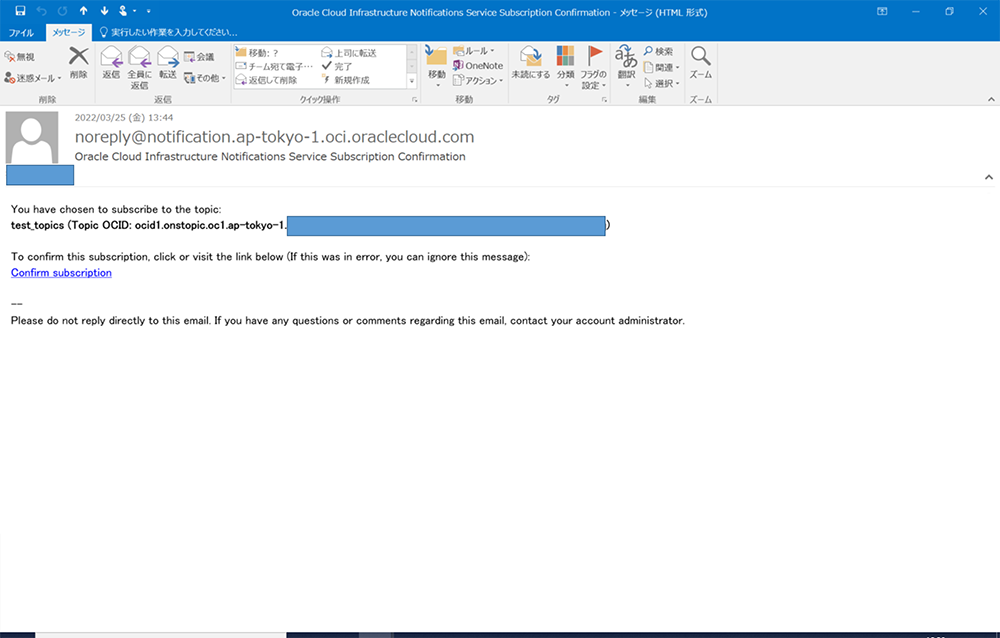
Task: Open the クイック操作 dialog launcher
Action: click(415, 100)
